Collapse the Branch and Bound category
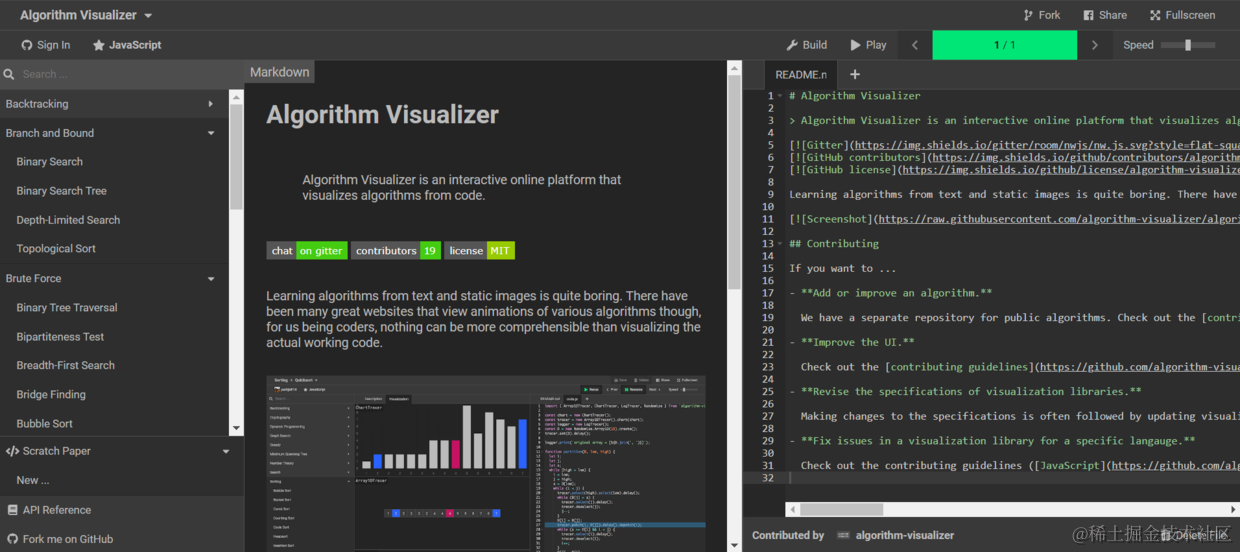The height and width of the screenshot is (552, 1240). (113, 133)
